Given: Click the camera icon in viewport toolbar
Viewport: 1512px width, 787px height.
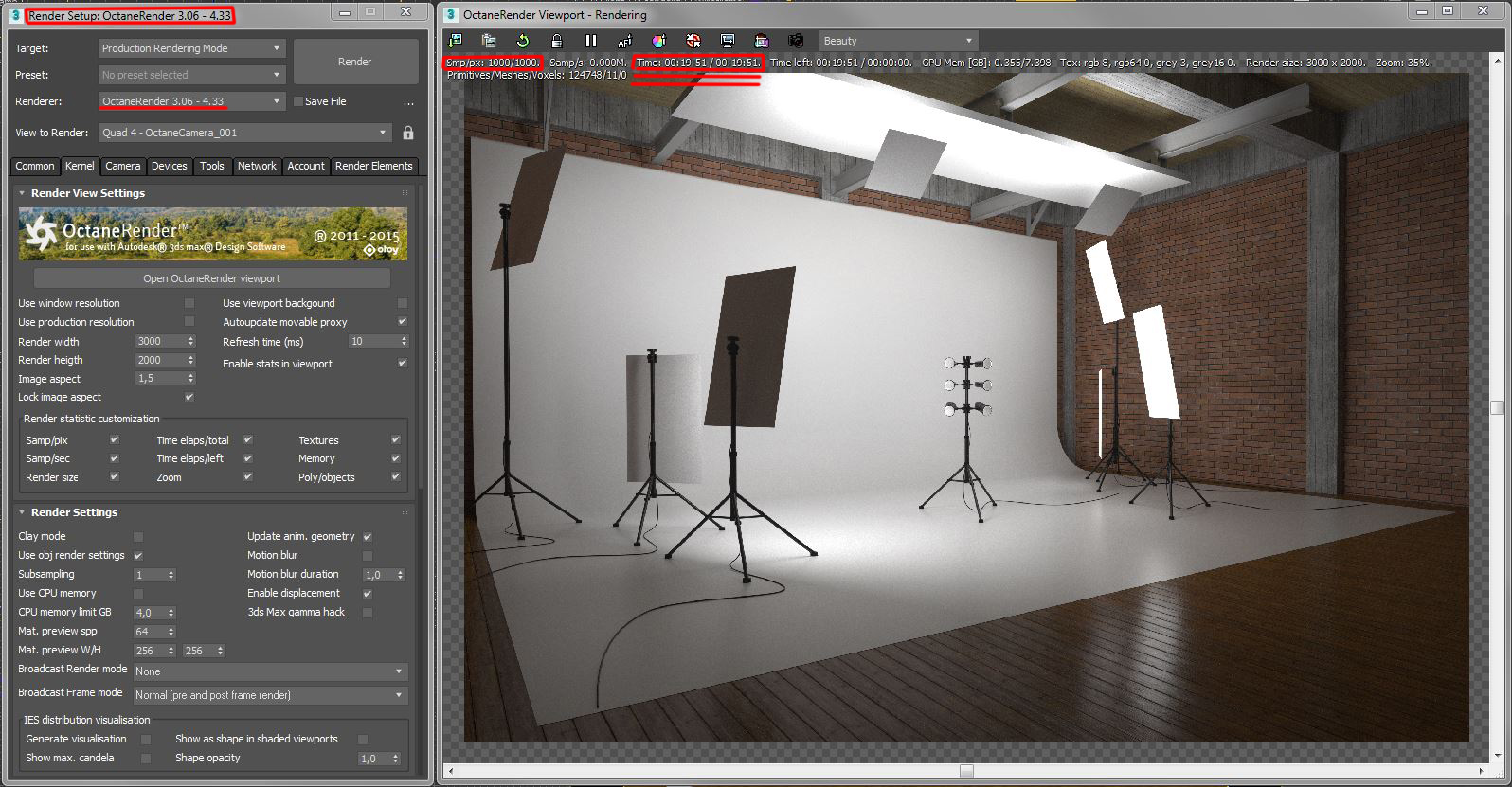Looking at the screenshot, I should pos(796,41).
